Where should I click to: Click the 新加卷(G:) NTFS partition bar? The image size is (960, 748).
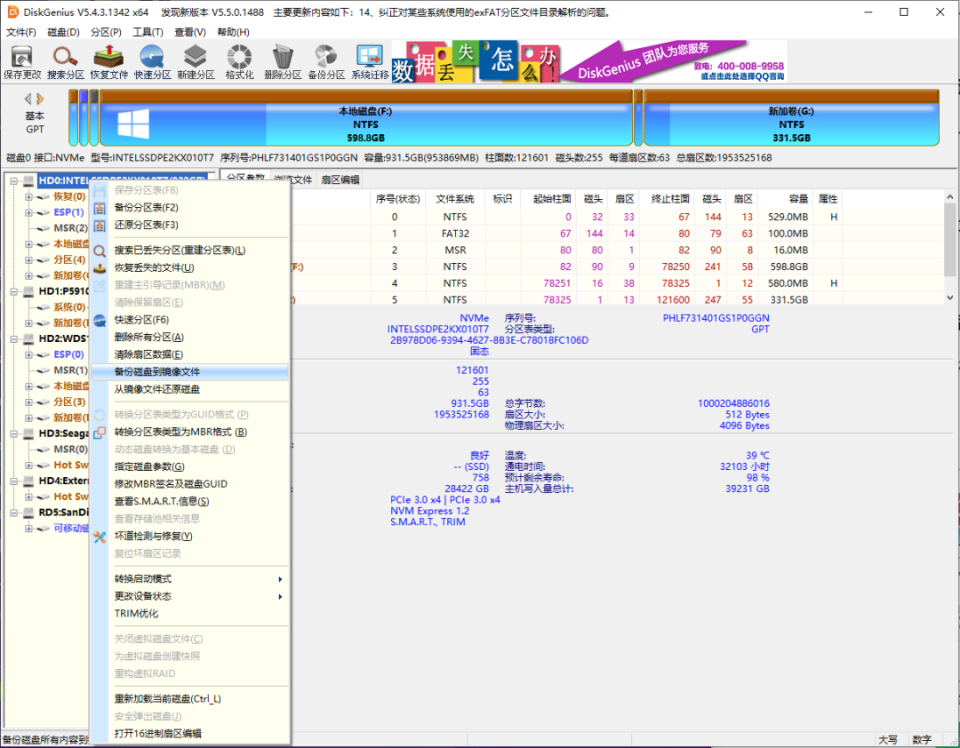(x=791, y=118)
